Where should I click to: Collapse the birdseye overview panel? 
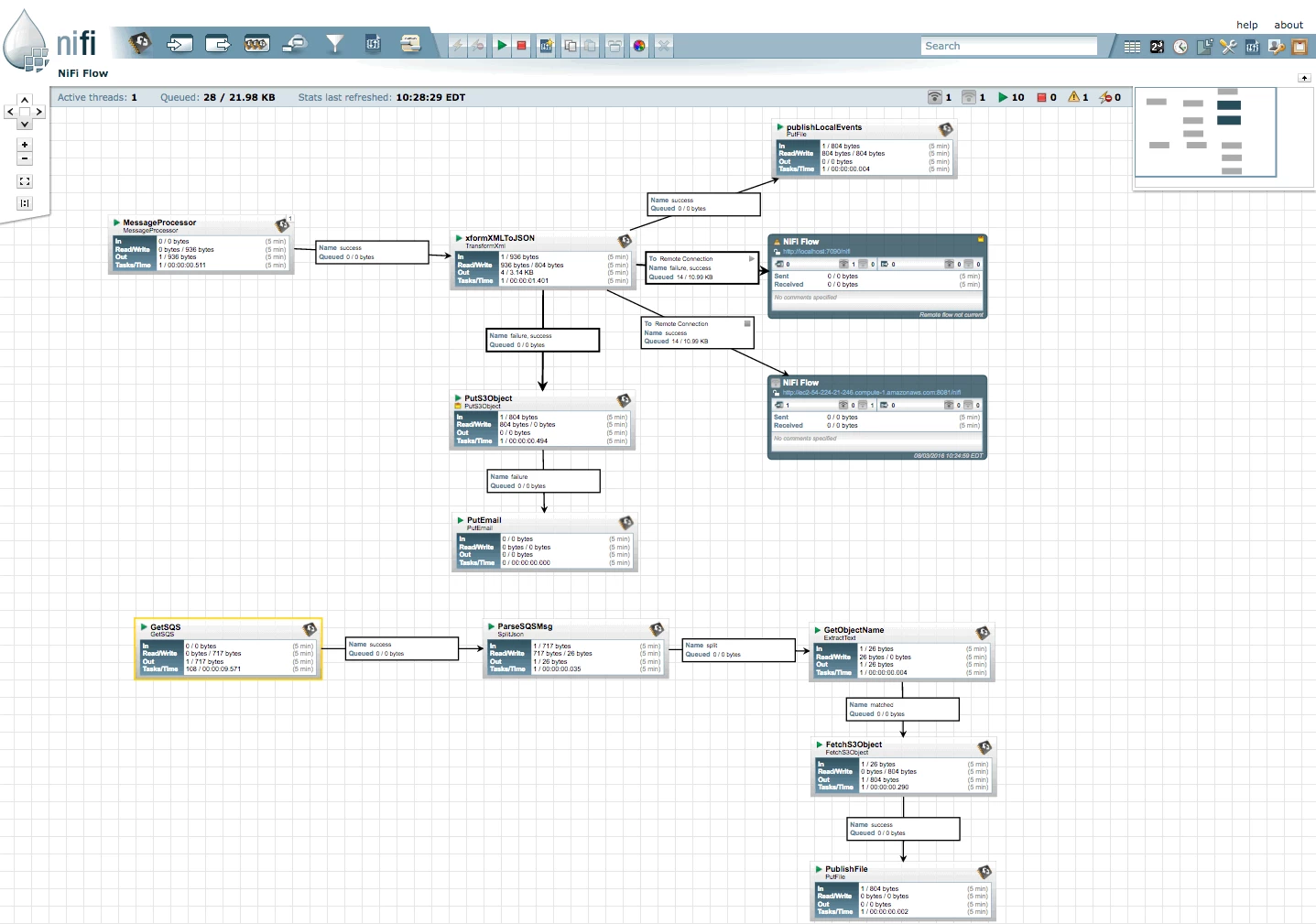(x=1304, y=78)
